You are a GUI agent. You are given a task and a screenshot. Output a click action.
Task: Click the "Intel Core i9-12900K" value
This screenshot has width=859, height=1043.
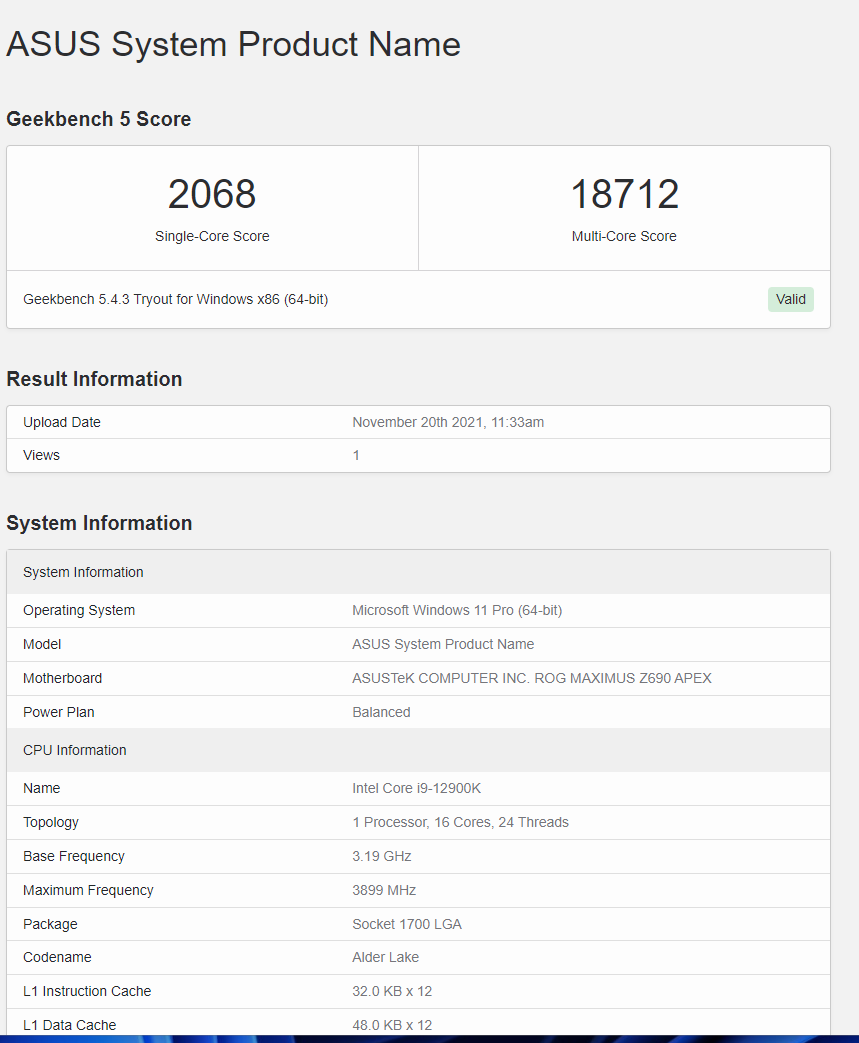pos(417,788)
